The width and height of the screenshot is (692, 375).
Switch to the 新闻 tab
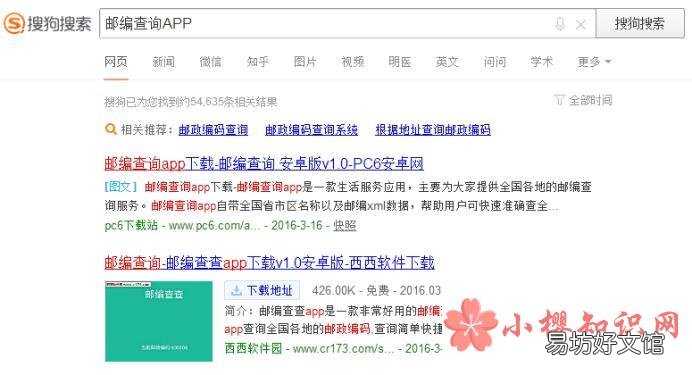163,62
